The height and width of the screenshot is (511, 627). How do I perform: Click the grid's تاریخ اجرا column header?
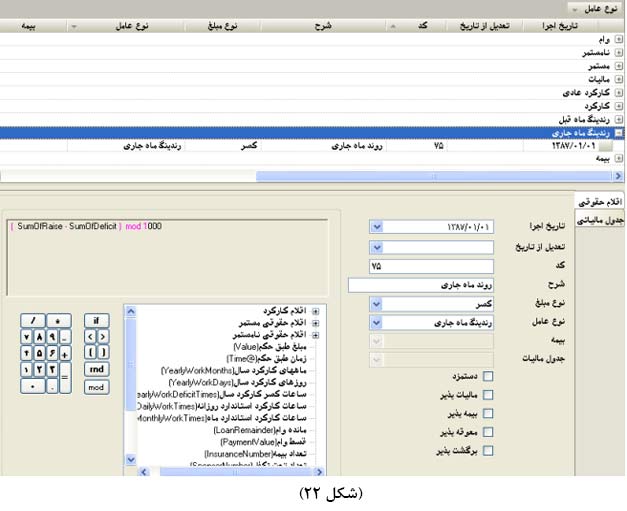click(560, 26)
